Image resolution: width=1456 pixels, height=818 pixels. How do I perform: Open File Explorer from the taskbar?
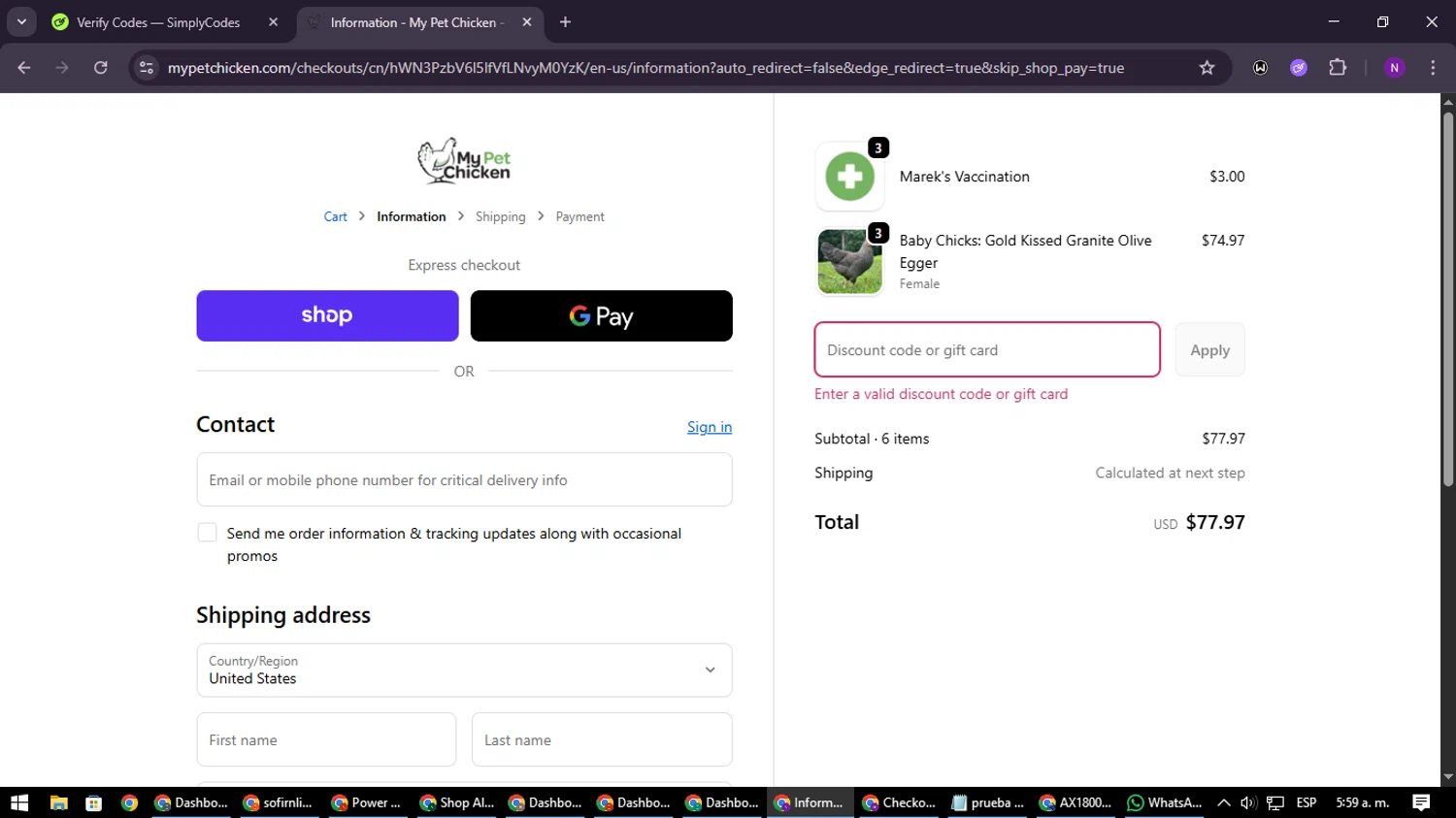click(x=58, y=802)
